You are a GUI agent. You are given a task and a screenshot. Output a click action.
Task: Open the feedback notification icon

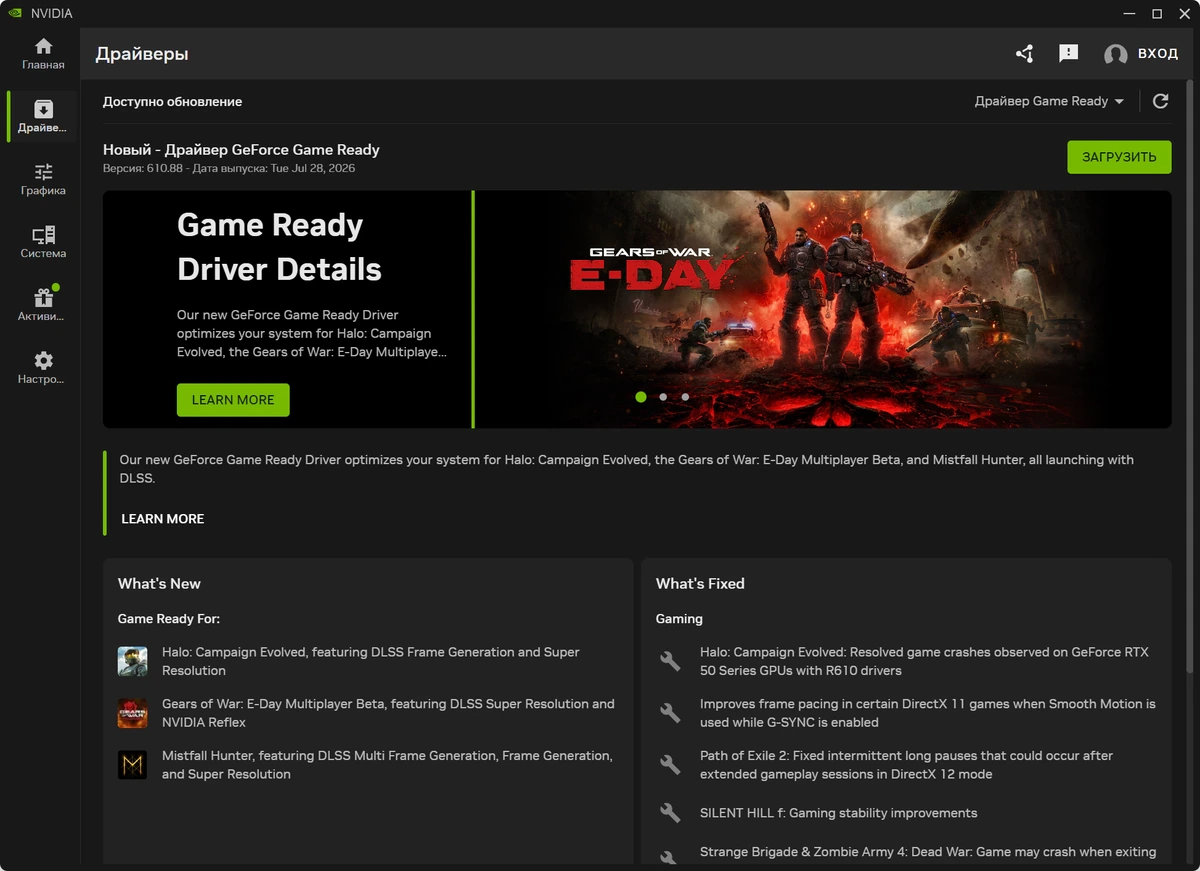coord(1069,53)
